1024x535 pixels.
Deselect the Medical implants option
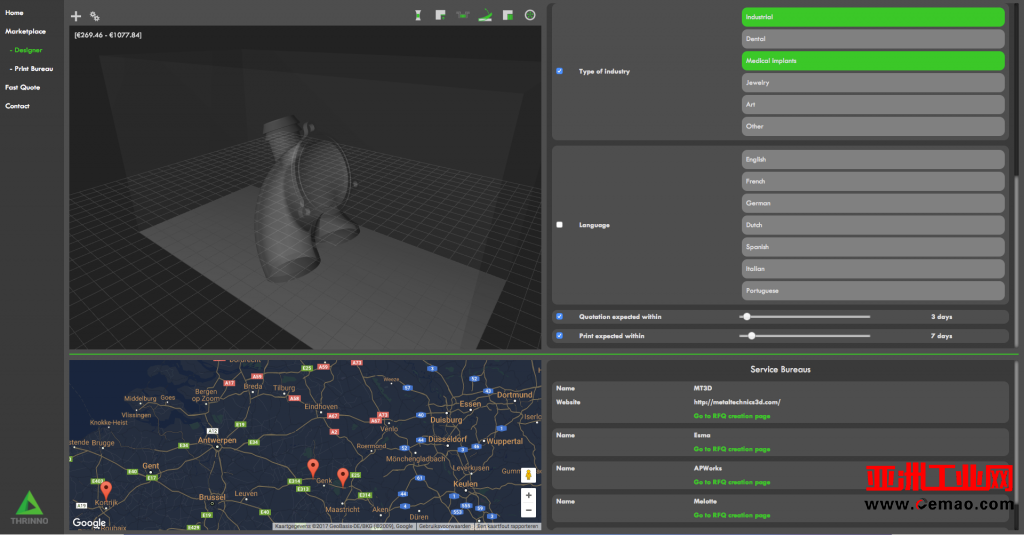(872, 61)
